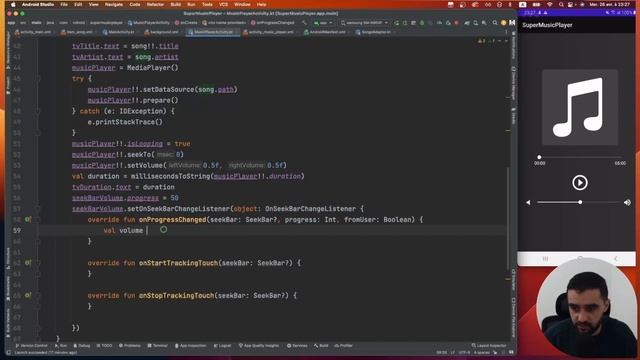Click the override gutter icon beside onStartTrackingTouch

pyautogui.click(x=27, y=263)
